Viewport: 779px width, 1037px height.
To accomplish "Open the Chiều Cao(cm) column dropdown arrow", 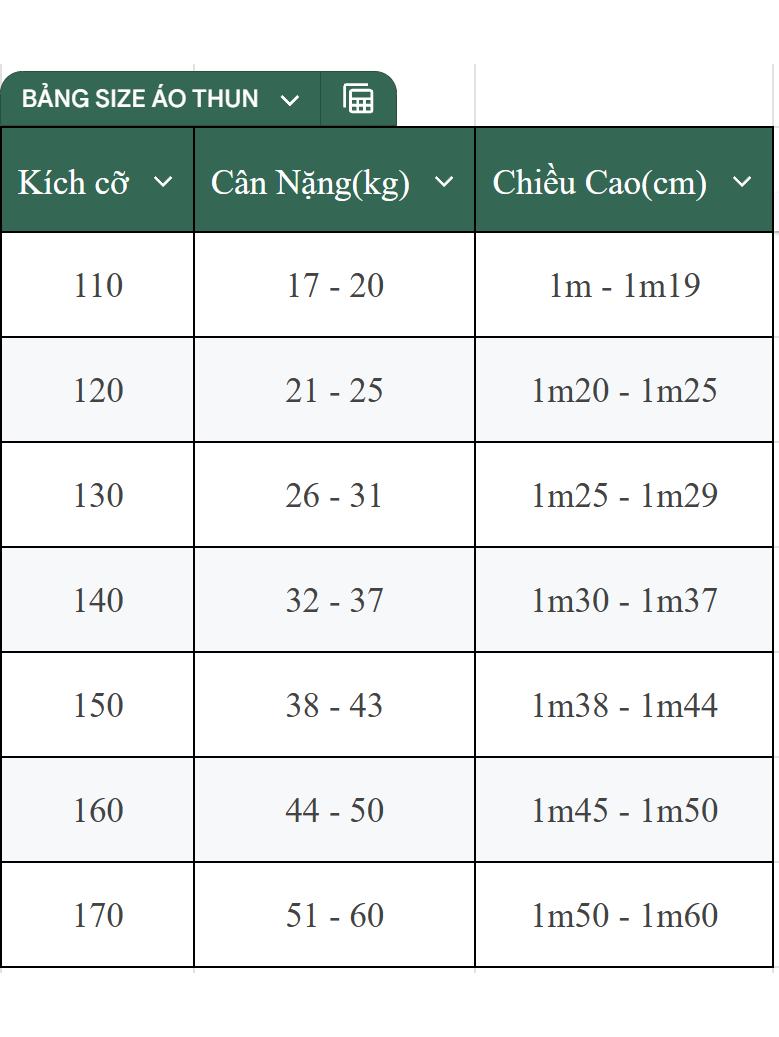I will [741, 182].
